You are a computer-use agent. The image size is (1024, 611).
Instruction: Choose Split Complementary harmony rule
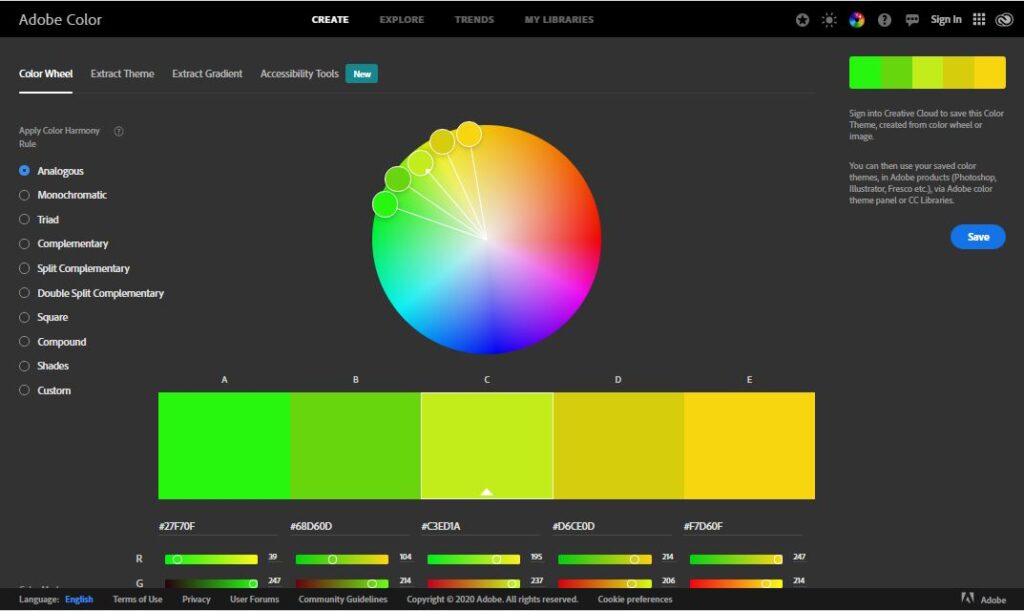pos(74,268)
